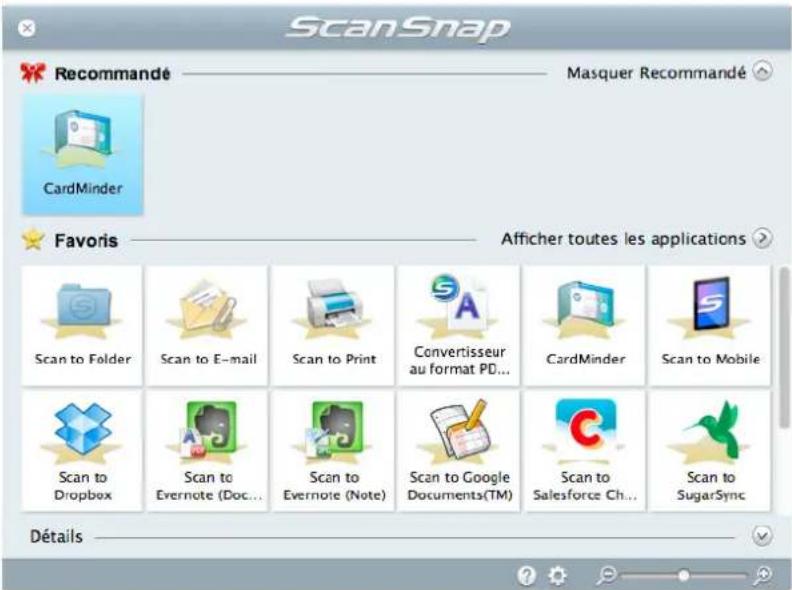792x590 pixels.
Task: Open help with question mark icon
Action: coord(526,575)
